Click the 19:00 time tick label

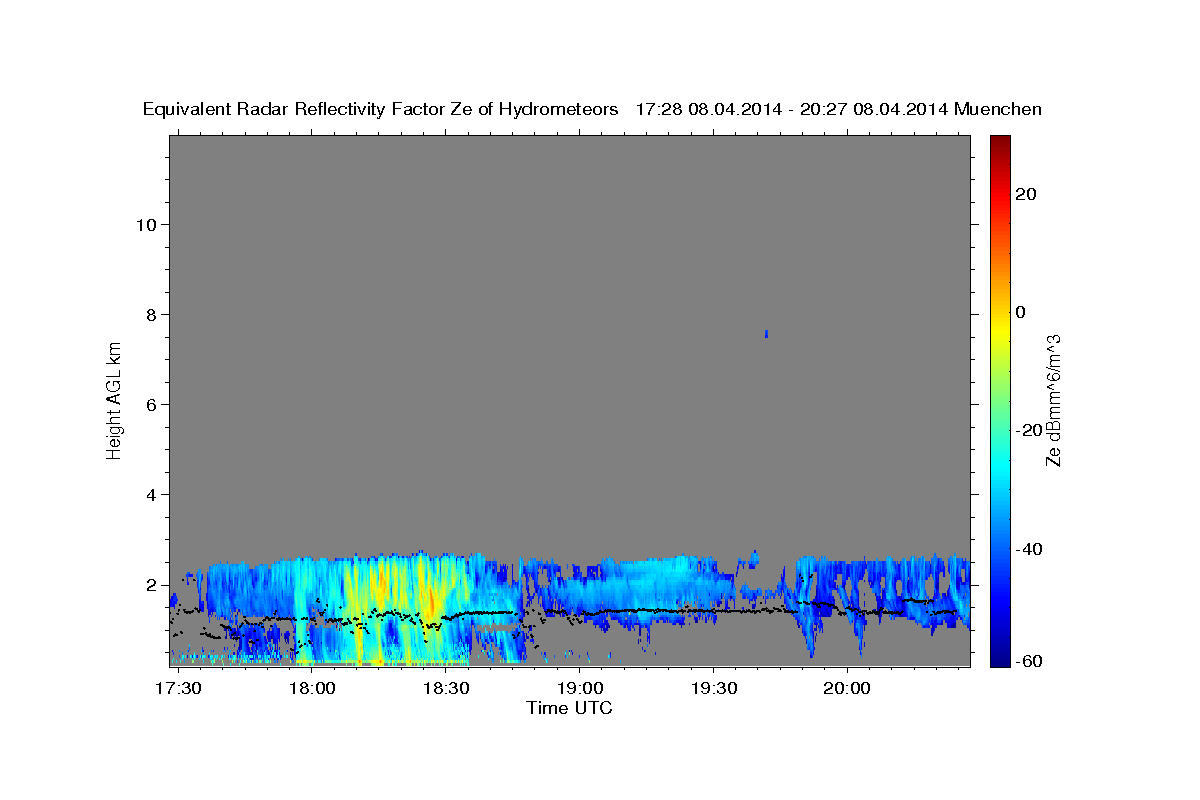(580, 689)
